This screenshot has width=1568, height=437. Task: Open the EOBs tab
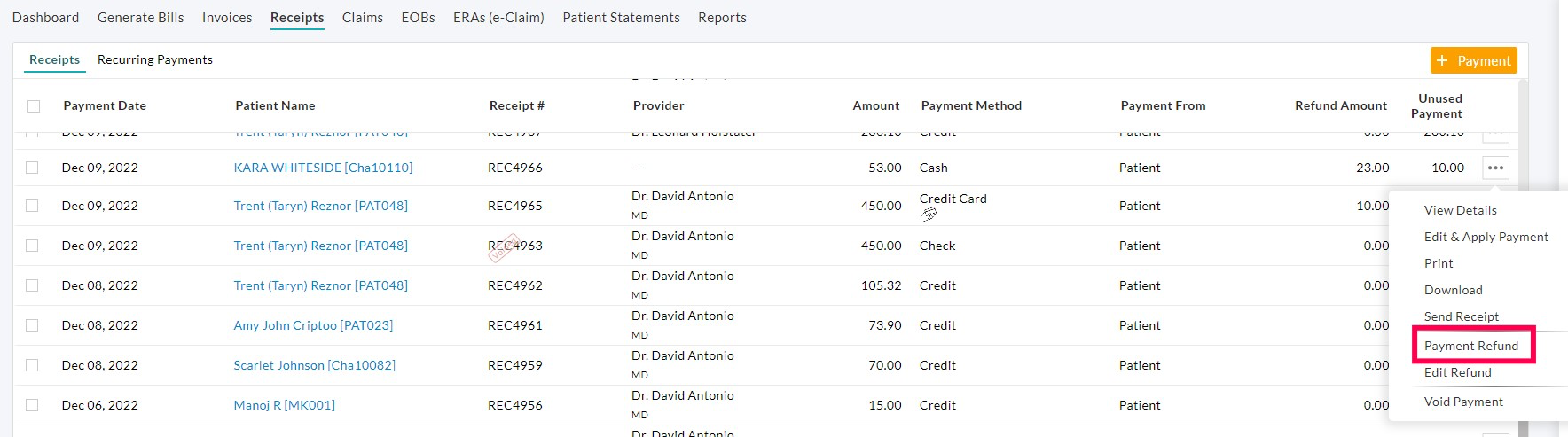418,18
